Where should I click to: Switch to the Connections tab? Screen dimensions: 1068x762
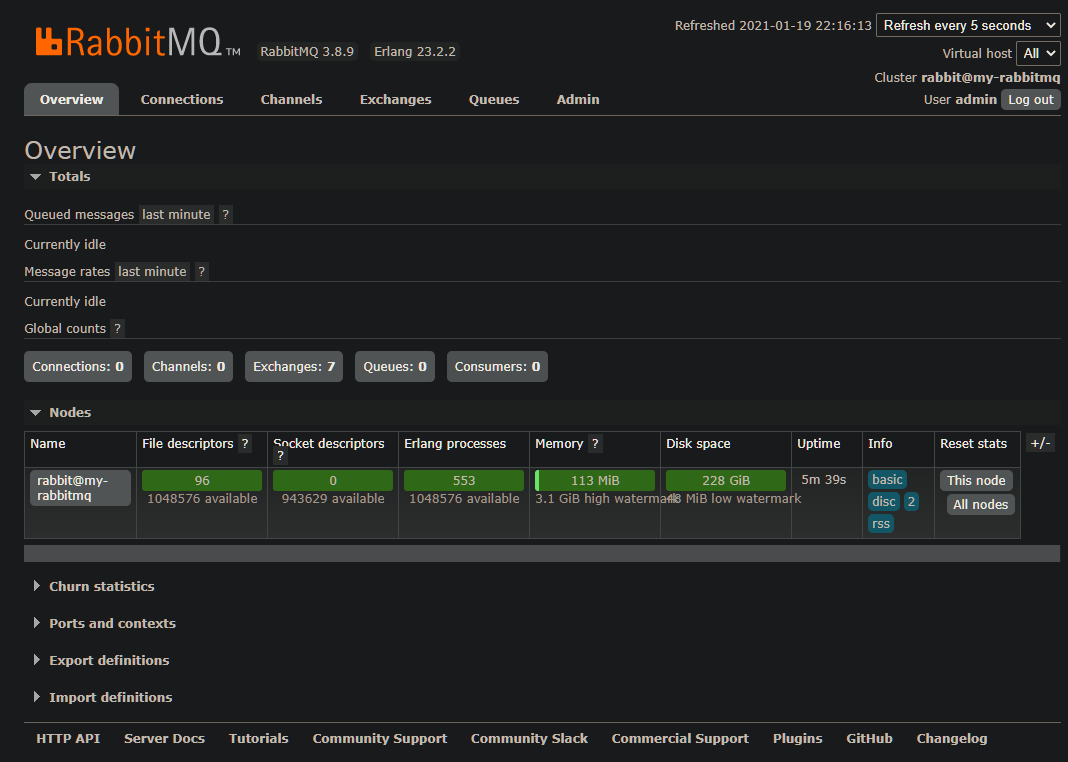click(182, 99)
